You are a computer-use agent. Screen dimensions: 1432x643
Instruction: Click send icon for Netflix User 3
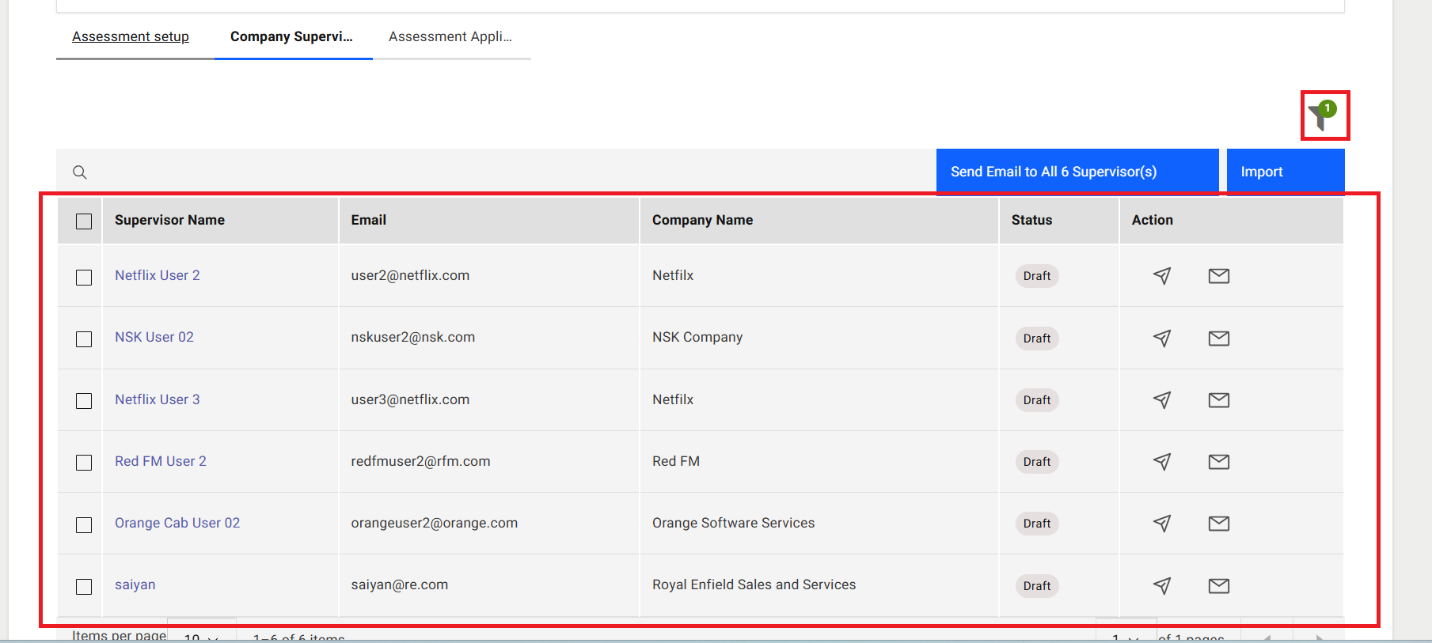point(1162,400)
